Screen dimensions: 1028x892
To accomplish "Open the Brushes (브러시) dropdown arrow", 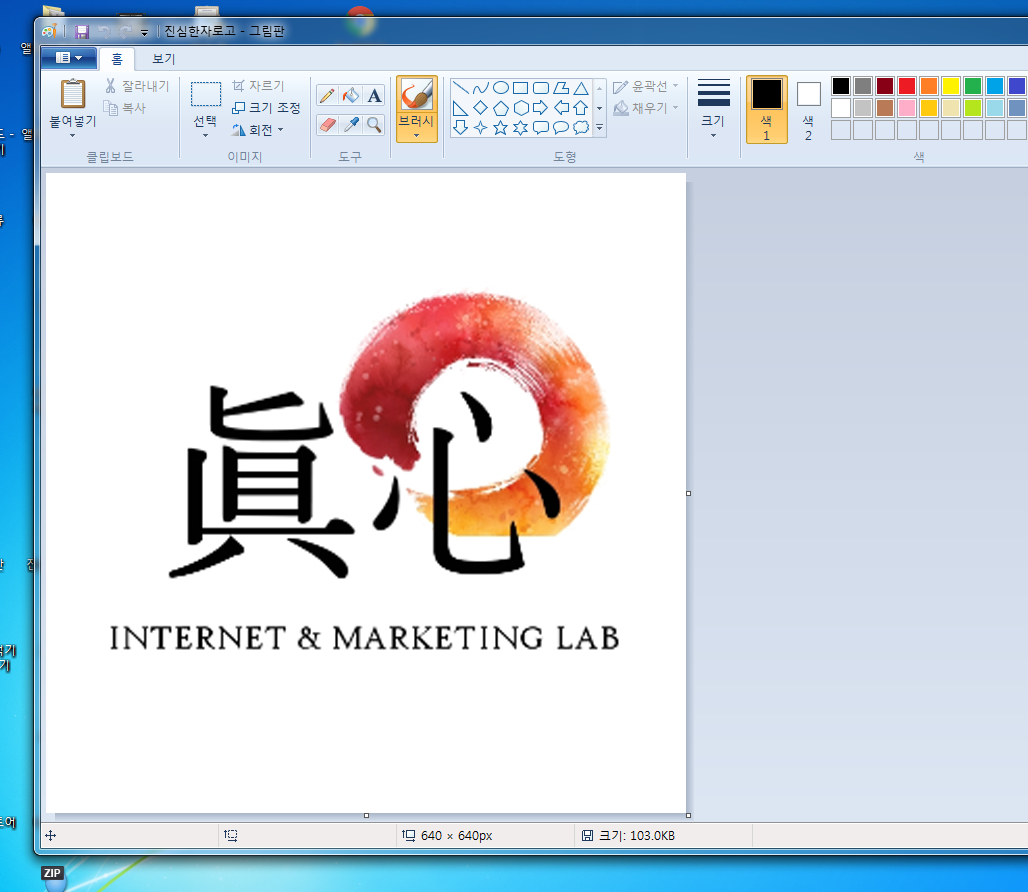I will [x=416, y=136].
